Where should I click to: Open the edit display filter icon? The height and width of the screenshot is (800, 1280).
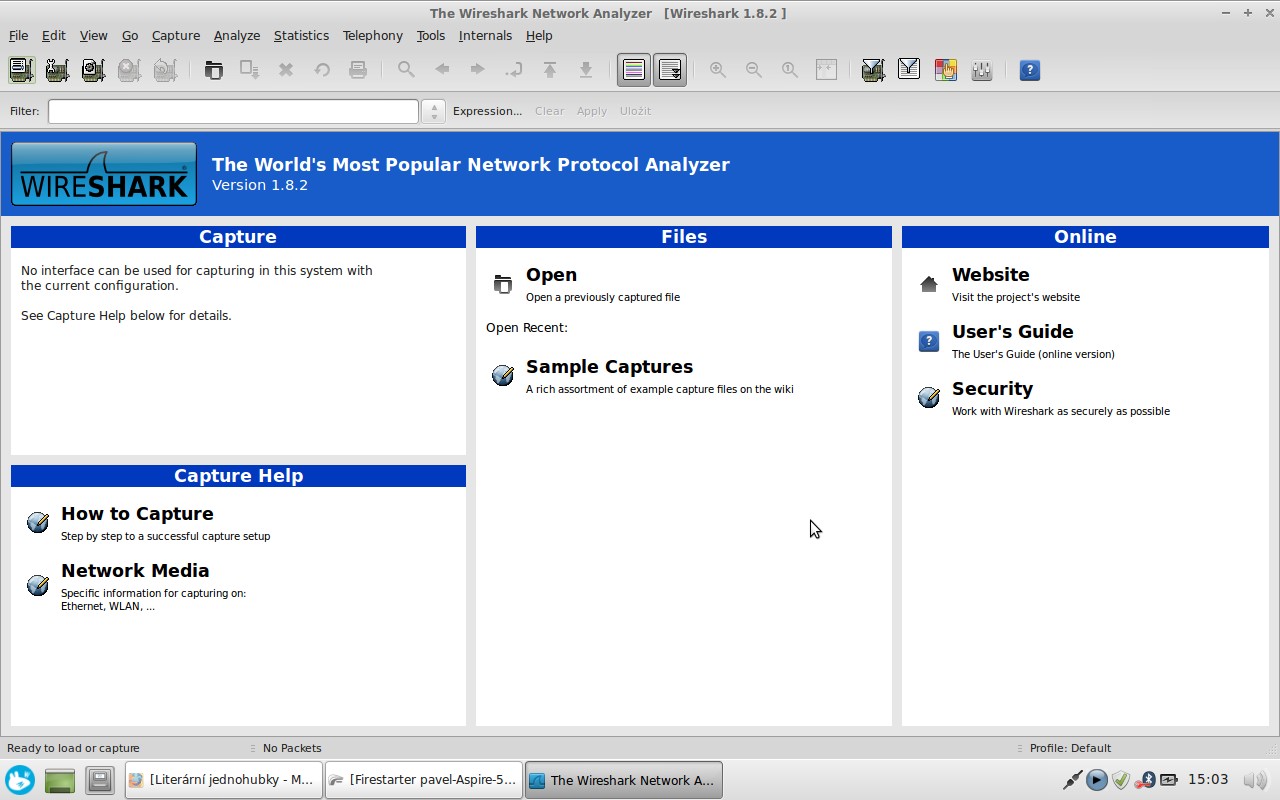[909, 70]
